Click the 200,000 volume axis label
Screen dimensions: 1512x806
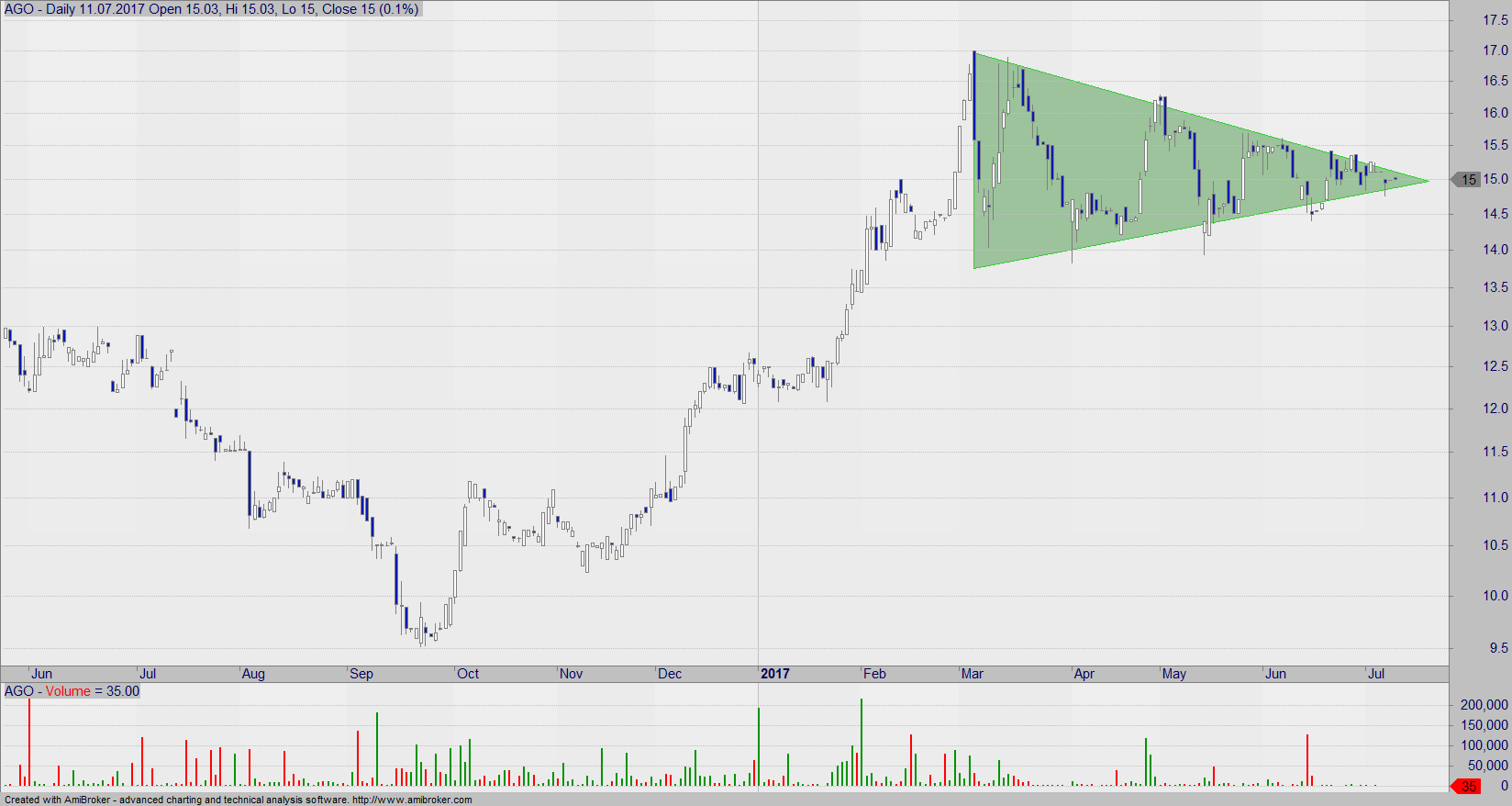point(1484,705)
